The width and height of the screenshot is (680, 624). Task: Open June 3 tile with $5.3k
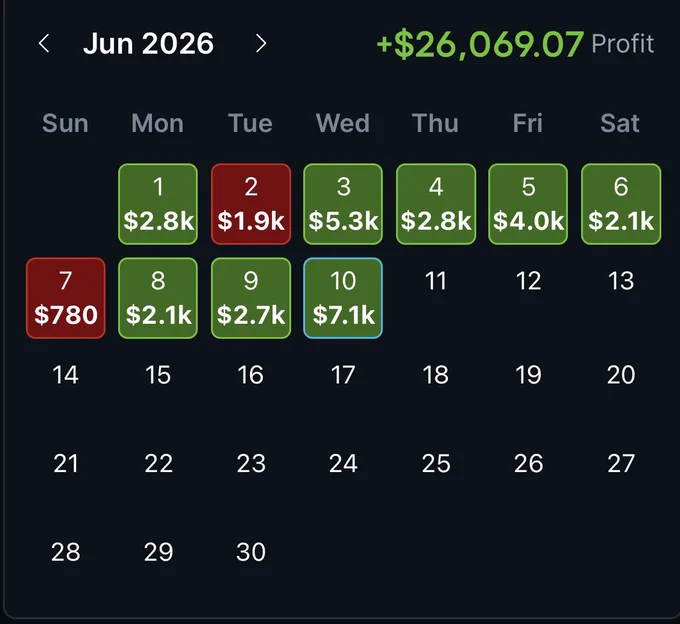[x=343, y=204]
